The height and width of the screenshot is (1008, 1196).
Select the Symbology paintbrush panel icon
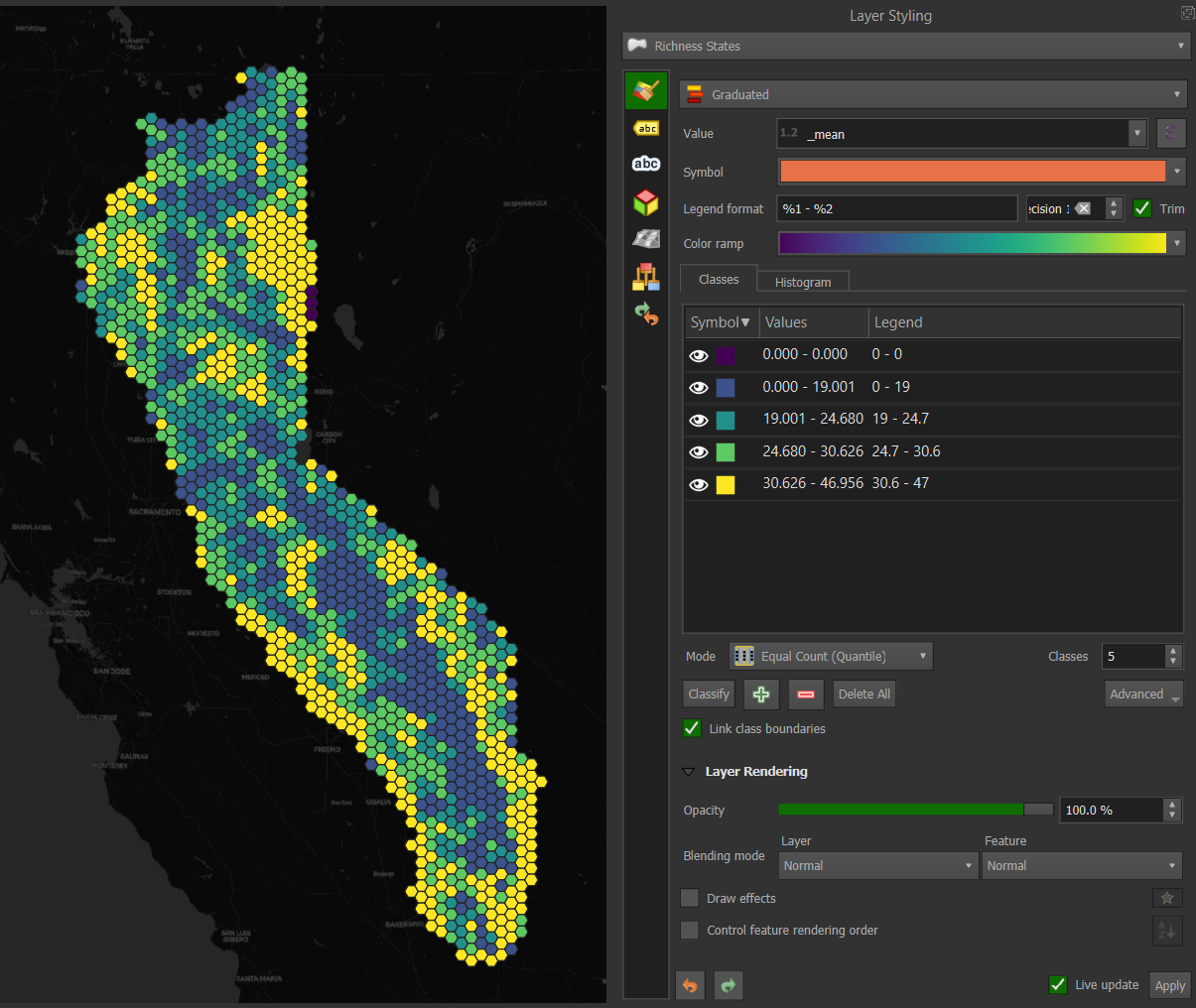click(x=646, y=89)
